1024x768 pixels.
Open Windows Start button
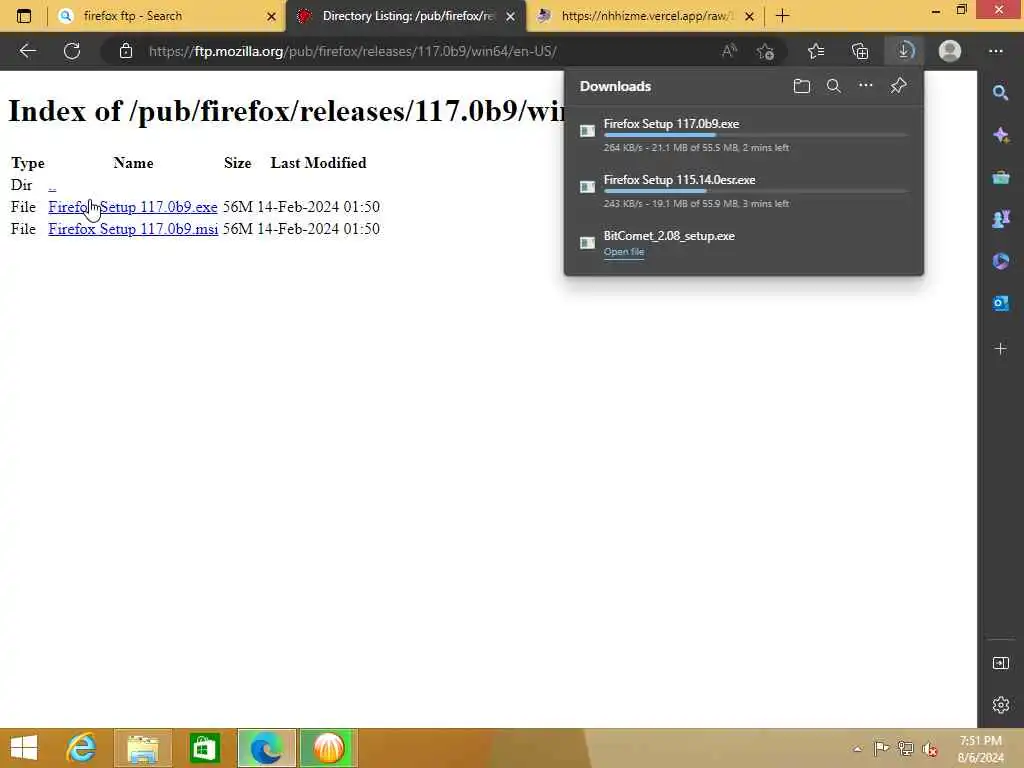24,748
